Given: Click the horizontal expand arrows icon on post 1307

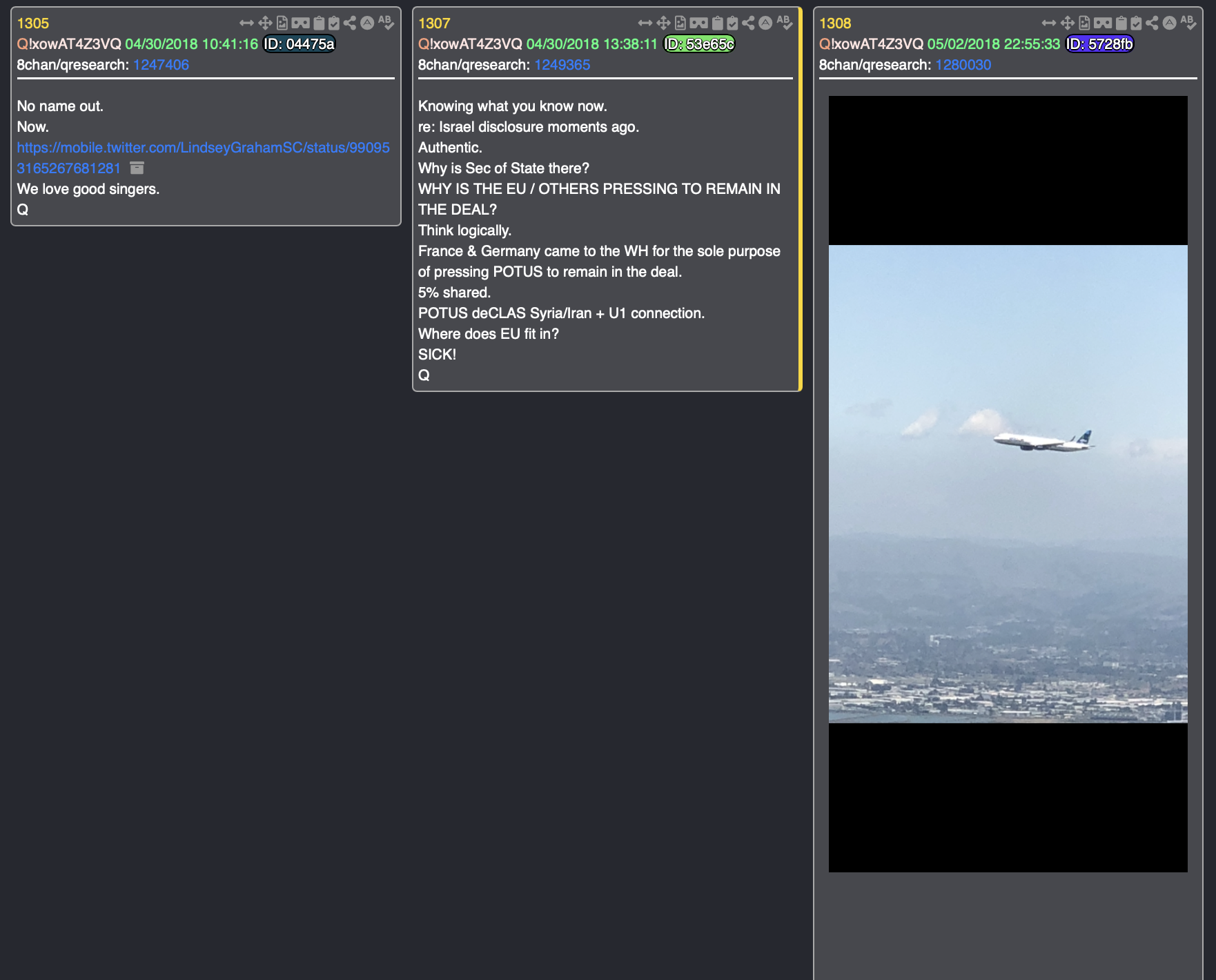Looking at the screenshot, I should tap(645, 23).
